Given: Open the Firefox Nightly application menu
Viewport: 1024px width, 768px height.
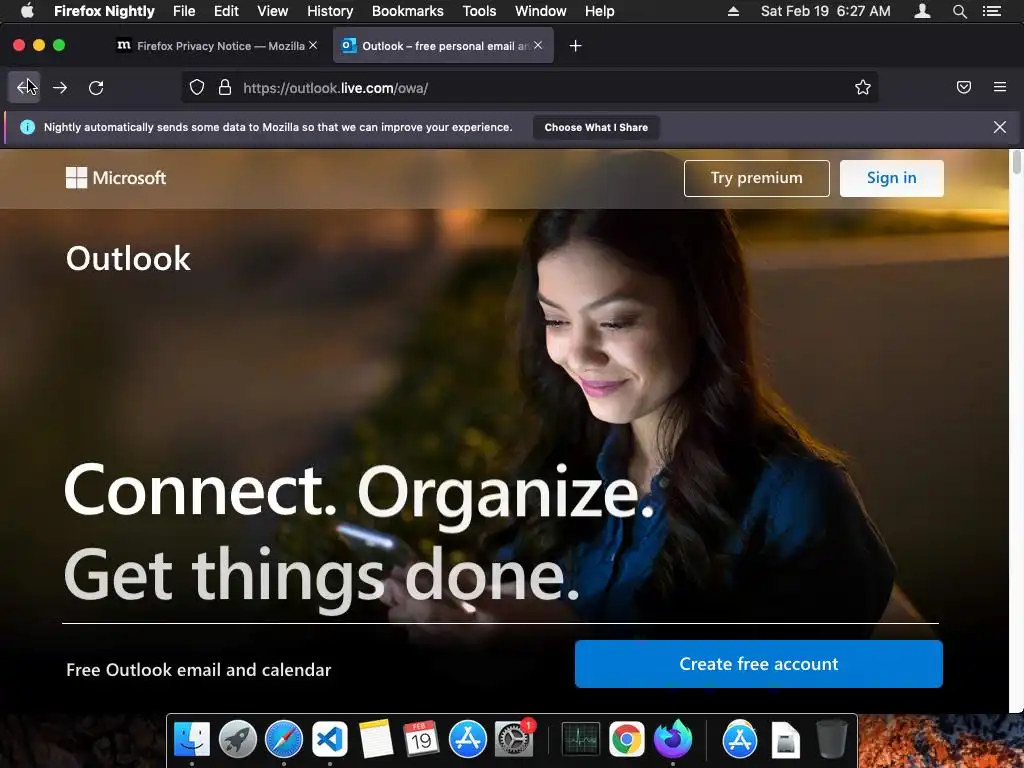Looking at the screenshot, I should tap(104, 11).
